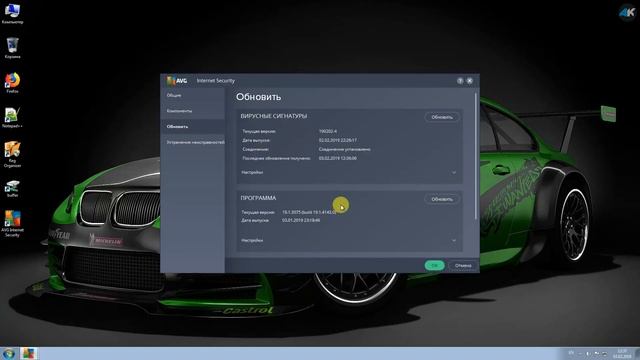Close the AVG settings window
Viewport: 640px width, 360px height.
pos(470,81)
